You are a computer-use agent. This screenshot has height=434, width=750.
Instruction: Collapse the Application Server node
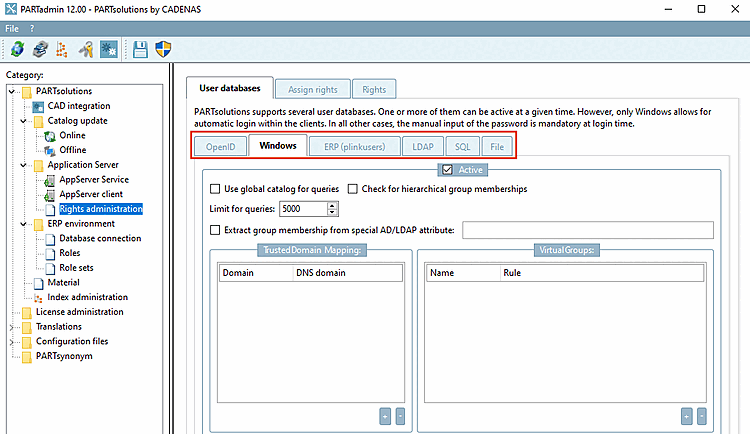point(23,165)
